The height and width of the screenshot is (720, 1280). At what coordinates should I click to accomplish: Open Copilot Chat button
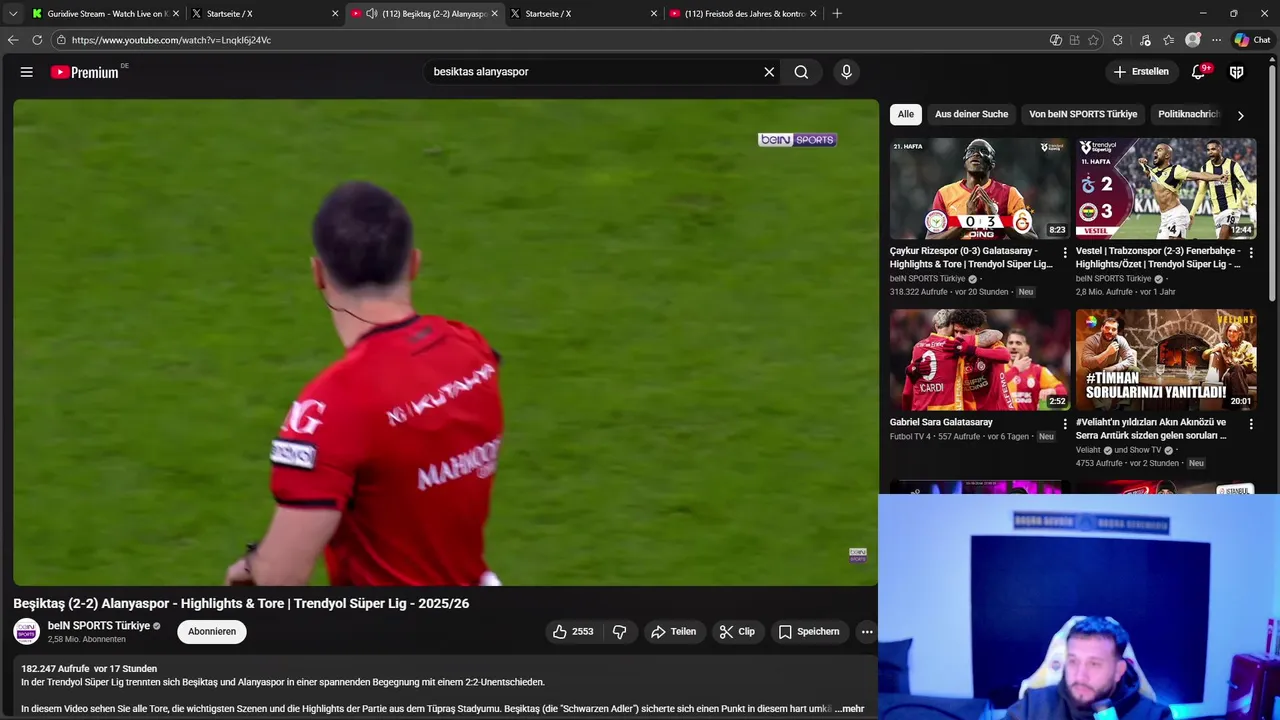[x=1255, y=40]
